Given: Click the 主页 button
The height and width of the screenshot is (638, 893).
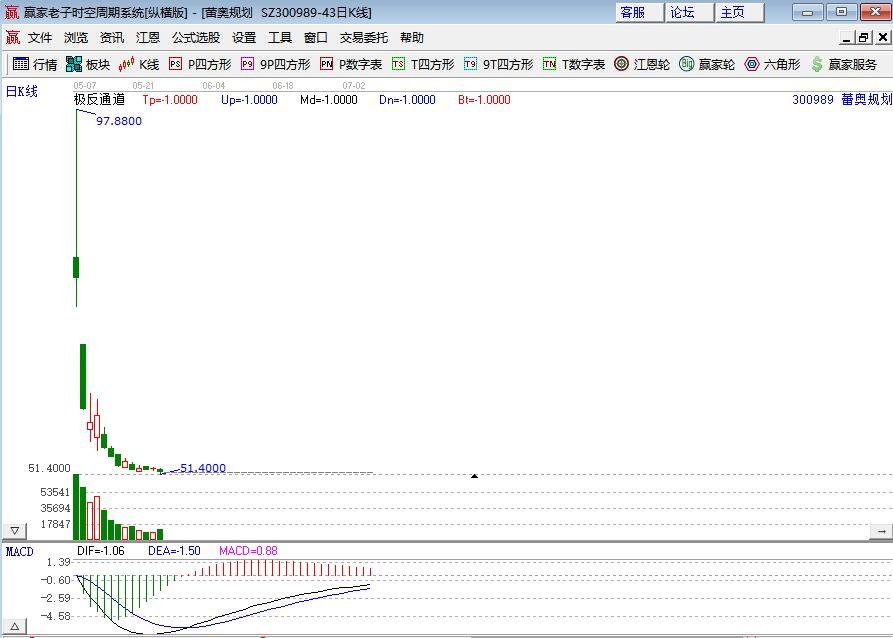Looking at the screenshot, I should pyautogui.click(x=739, y=12).
